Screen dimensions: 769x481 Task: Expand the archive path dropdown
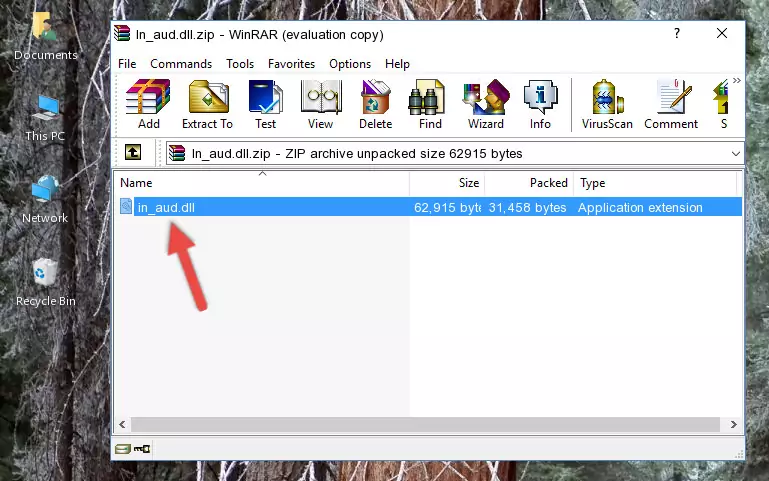735,153
